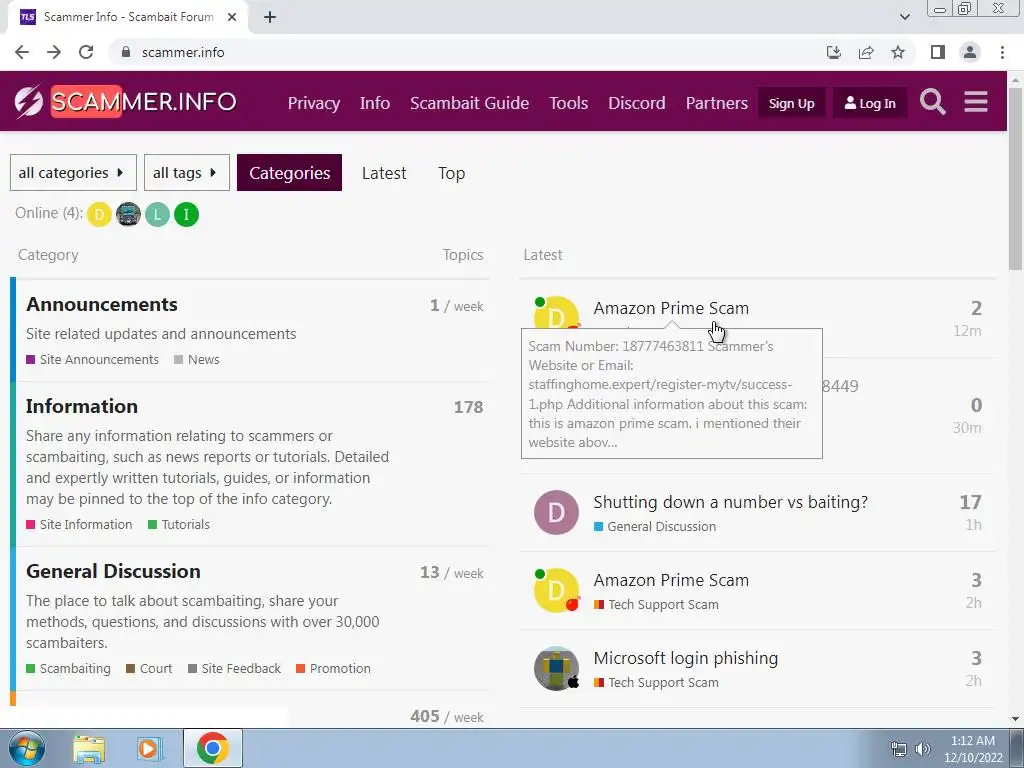Bookmark this page with the star

(898, 52)
